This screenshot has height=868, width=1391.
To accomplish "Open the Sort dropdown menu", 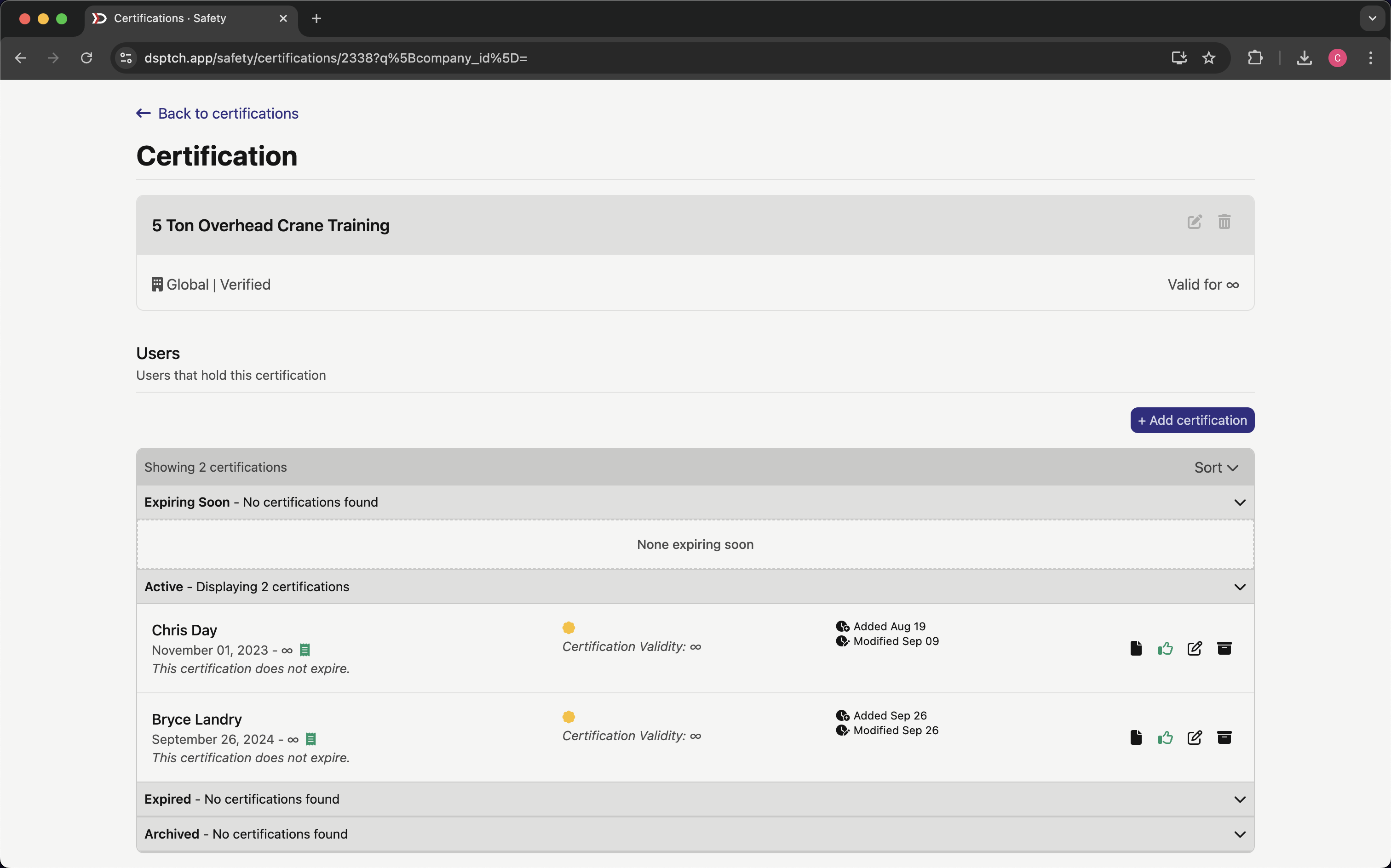I will (x=1216, y=467).
